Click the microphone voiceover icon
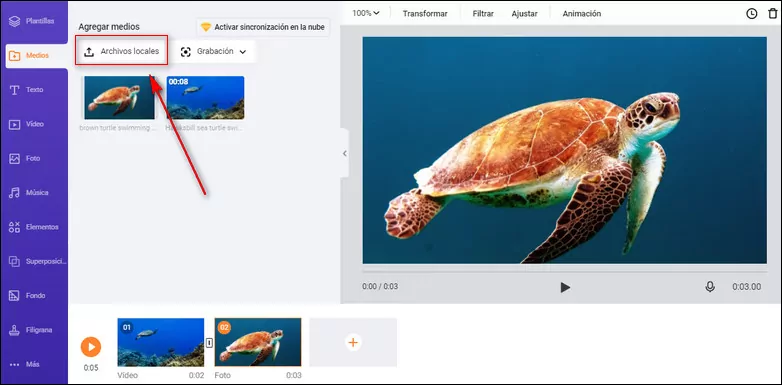 coord(710,287)
